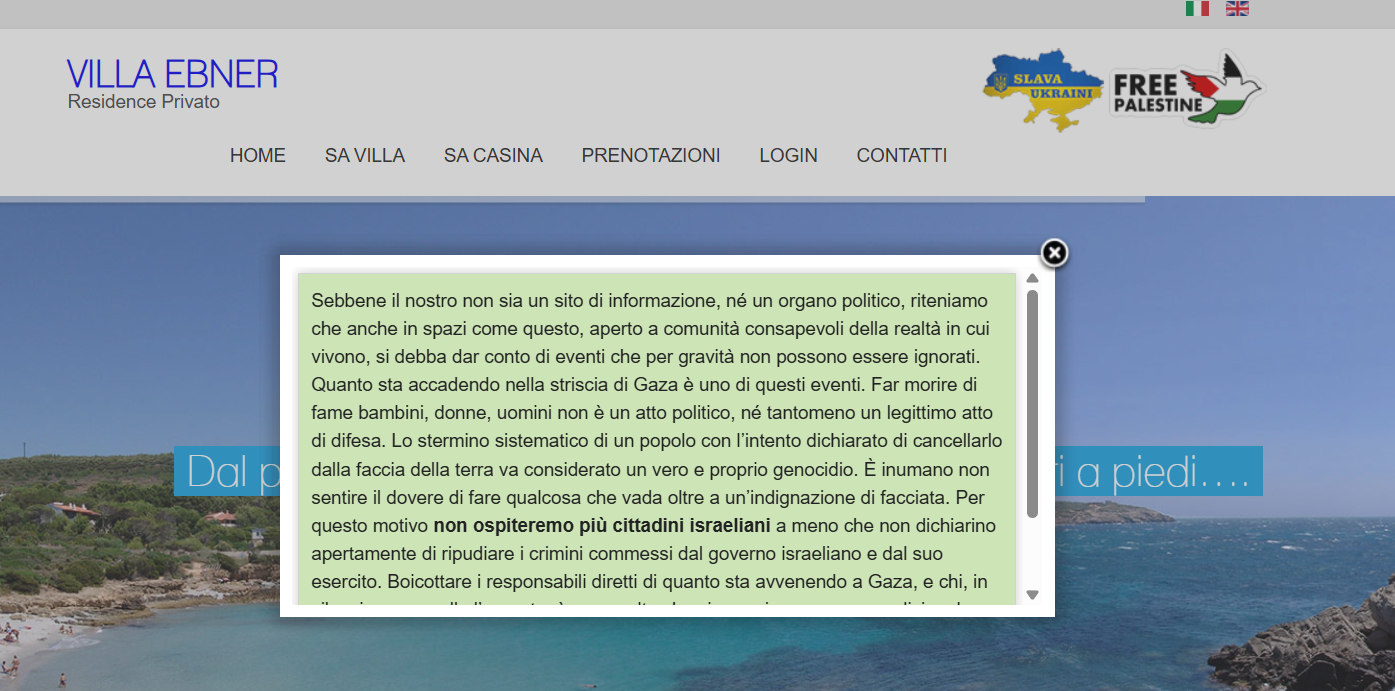
Task: Open the SA VILLA menu item
Action: [x=365, y=156]
